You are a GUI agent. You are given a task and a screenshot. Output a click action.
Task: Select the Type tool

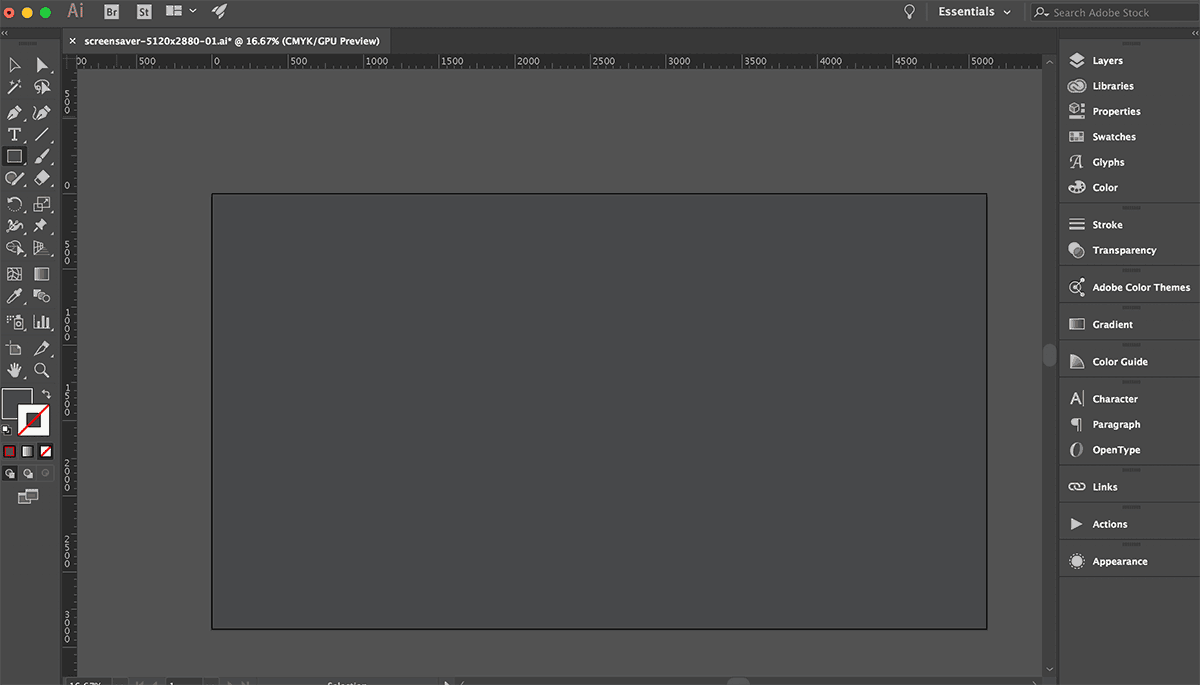[x=14, y=135]
